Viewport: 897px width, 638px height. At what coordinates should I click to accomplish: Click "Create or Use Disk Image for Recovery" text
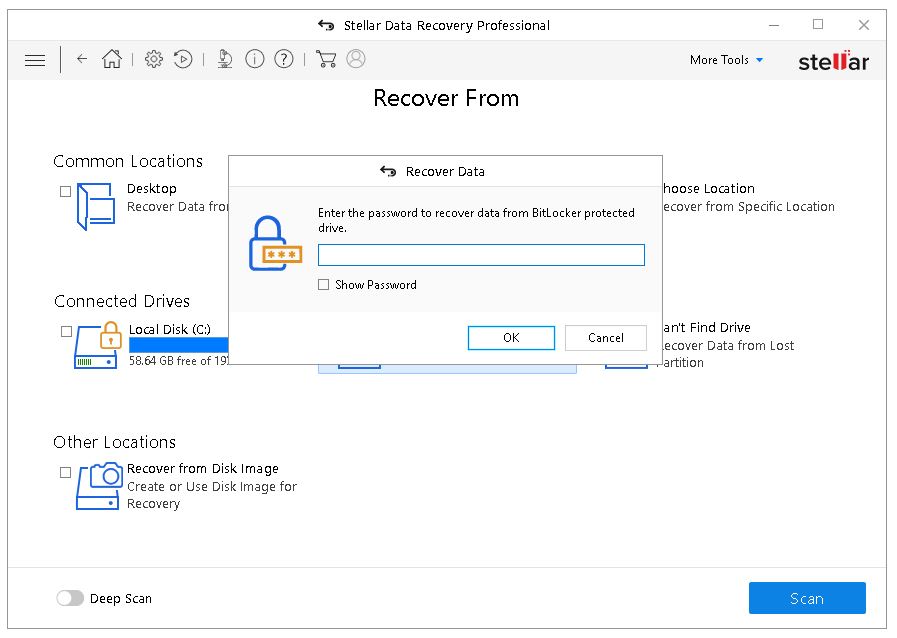212,495
